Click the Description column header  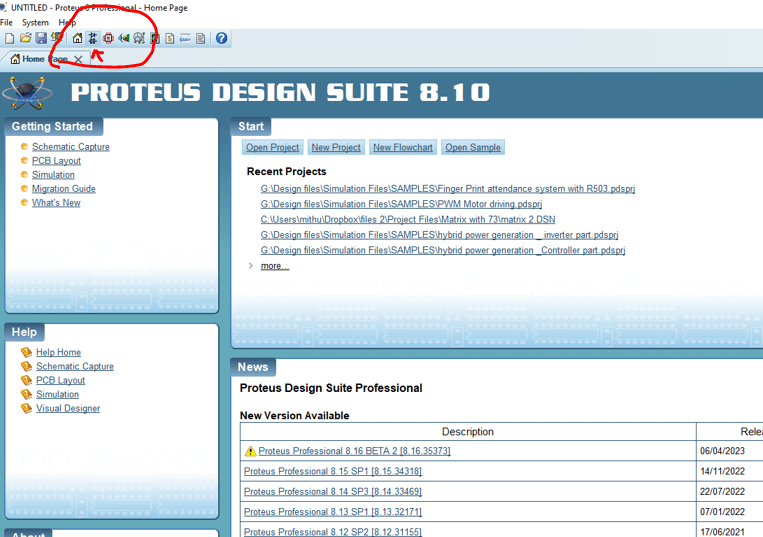[x=468, y=432]
